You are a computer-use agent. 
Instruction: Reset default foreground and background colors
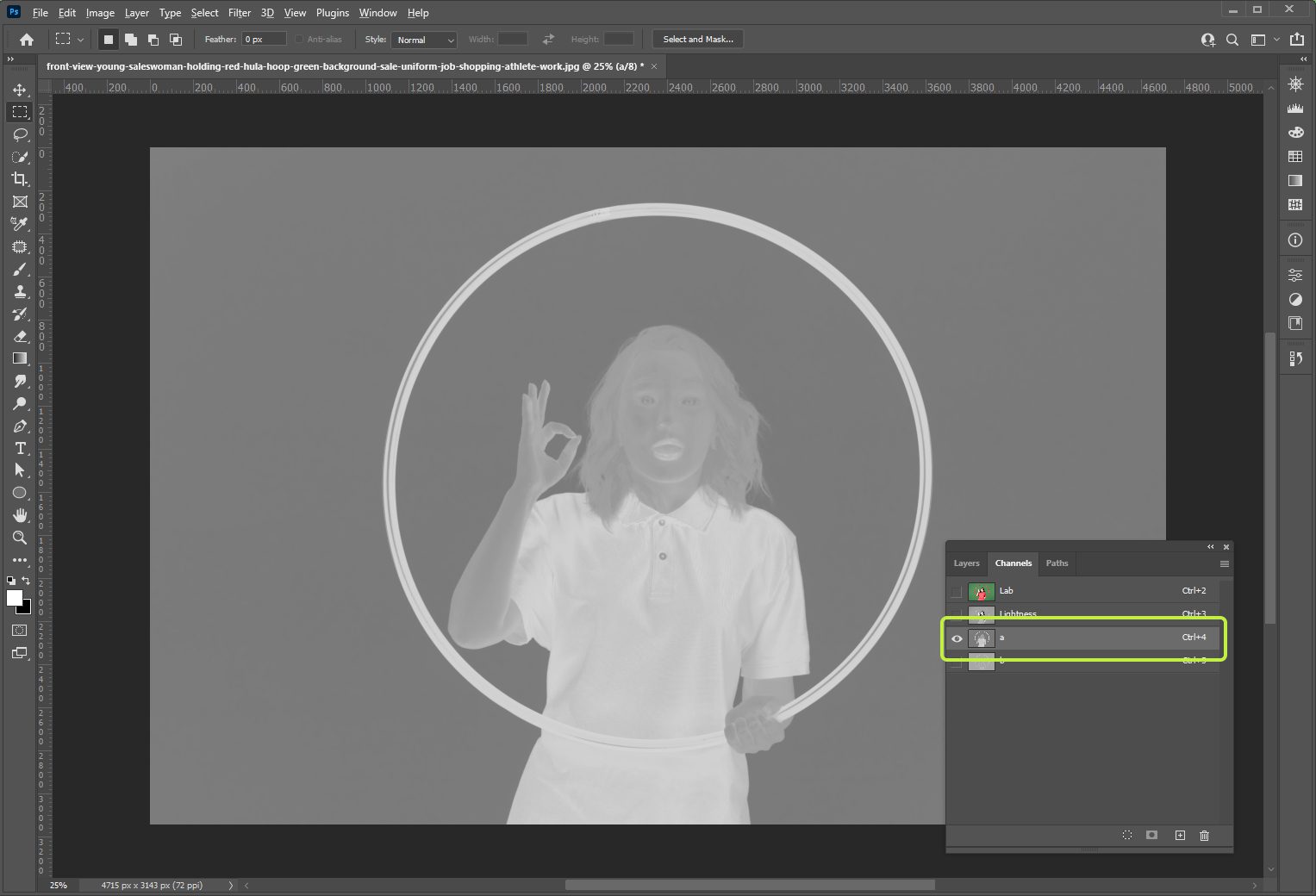coord(11,581)
